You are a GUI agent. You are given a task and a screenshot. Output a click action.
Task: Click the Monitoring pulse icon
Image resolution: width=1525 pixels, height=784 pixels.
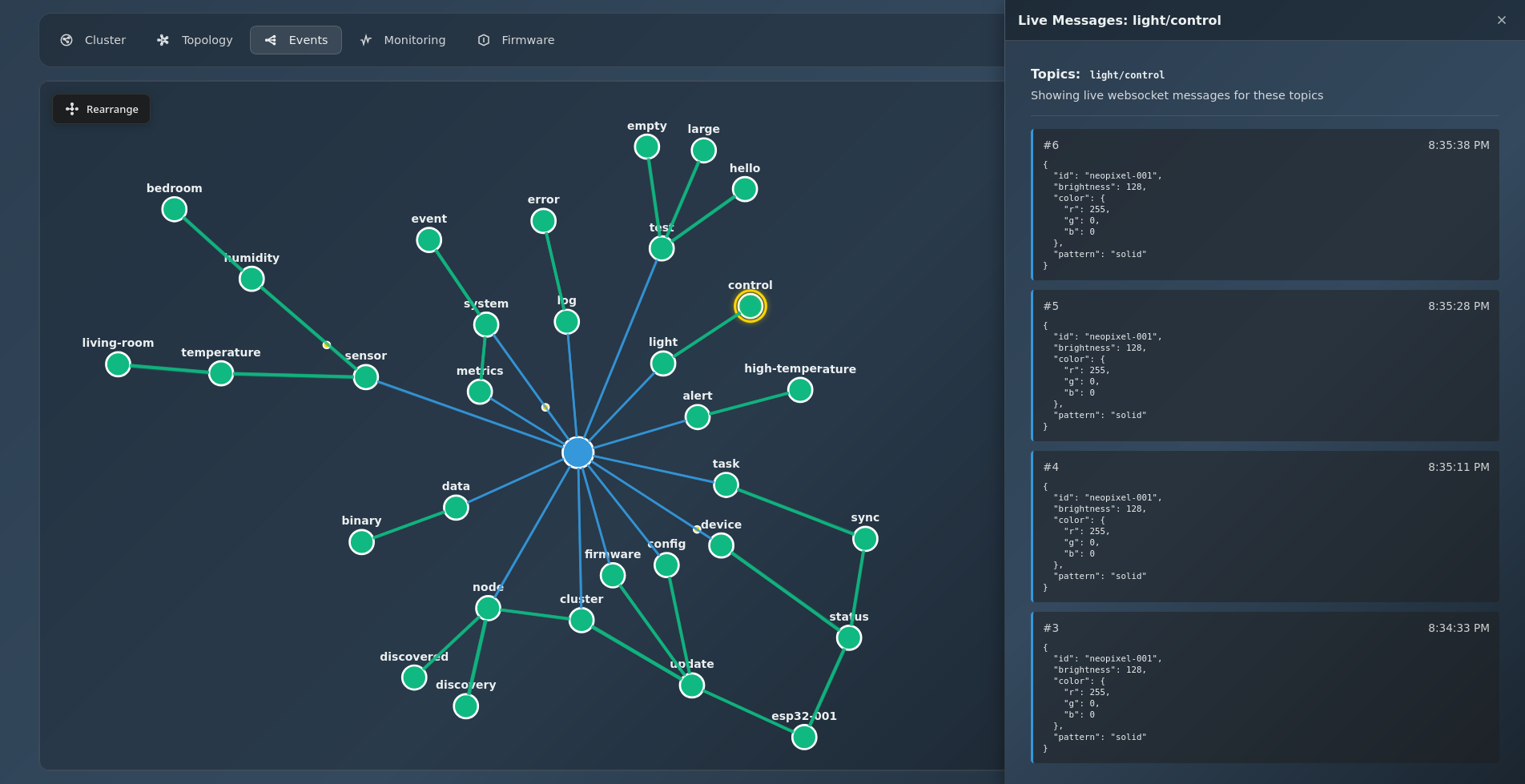(366, 40)
